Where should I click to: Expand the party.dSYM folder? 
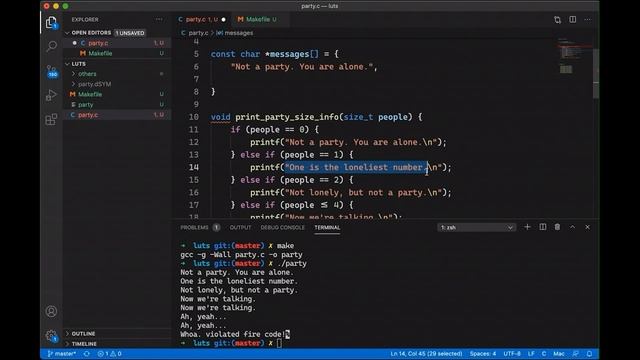point(94,84)
